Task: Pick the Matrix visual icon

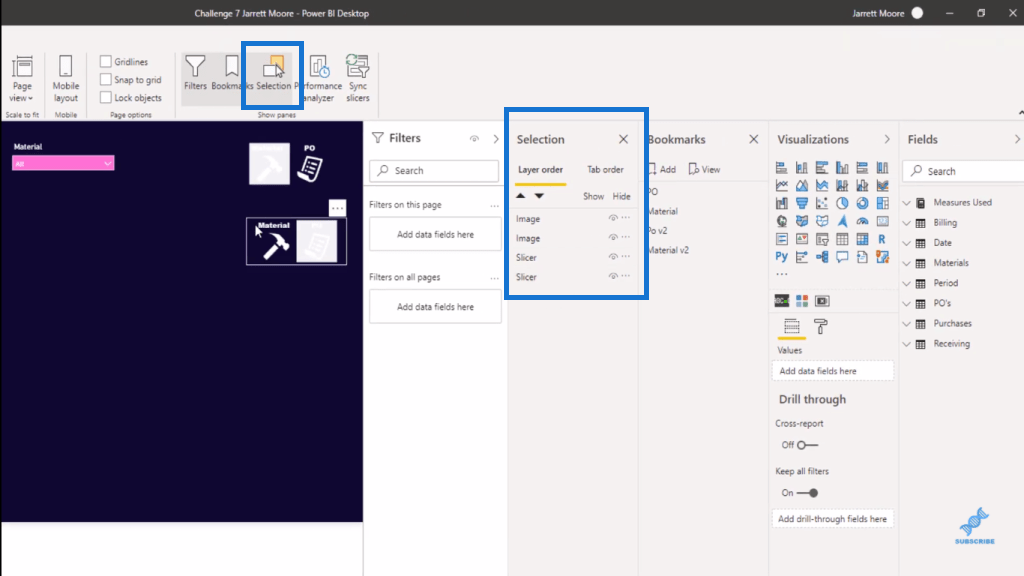Action: coord(863,239)
